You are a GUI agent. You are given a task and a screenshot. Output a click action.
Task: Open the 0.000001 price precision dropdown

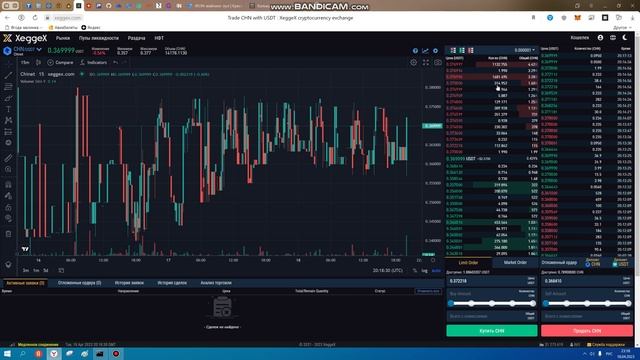[x=524, y=50]
